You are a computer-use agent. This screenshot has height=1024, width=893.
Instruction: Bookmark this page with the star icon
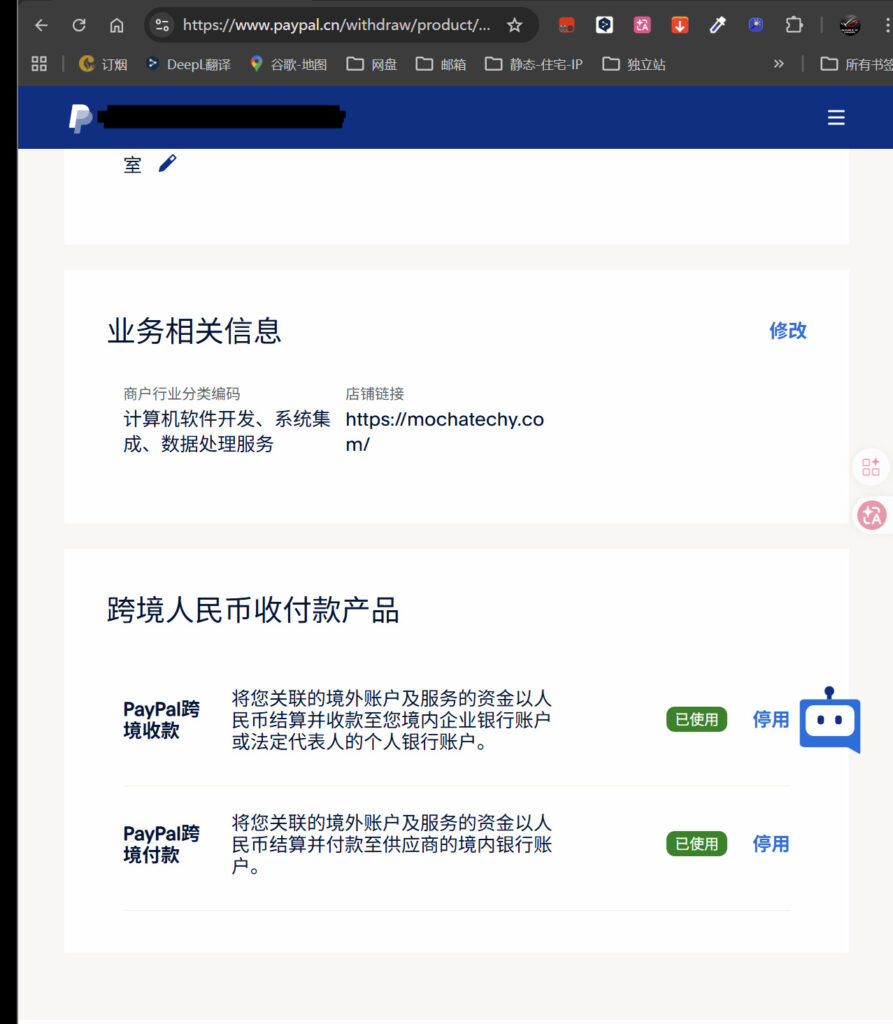514,25
